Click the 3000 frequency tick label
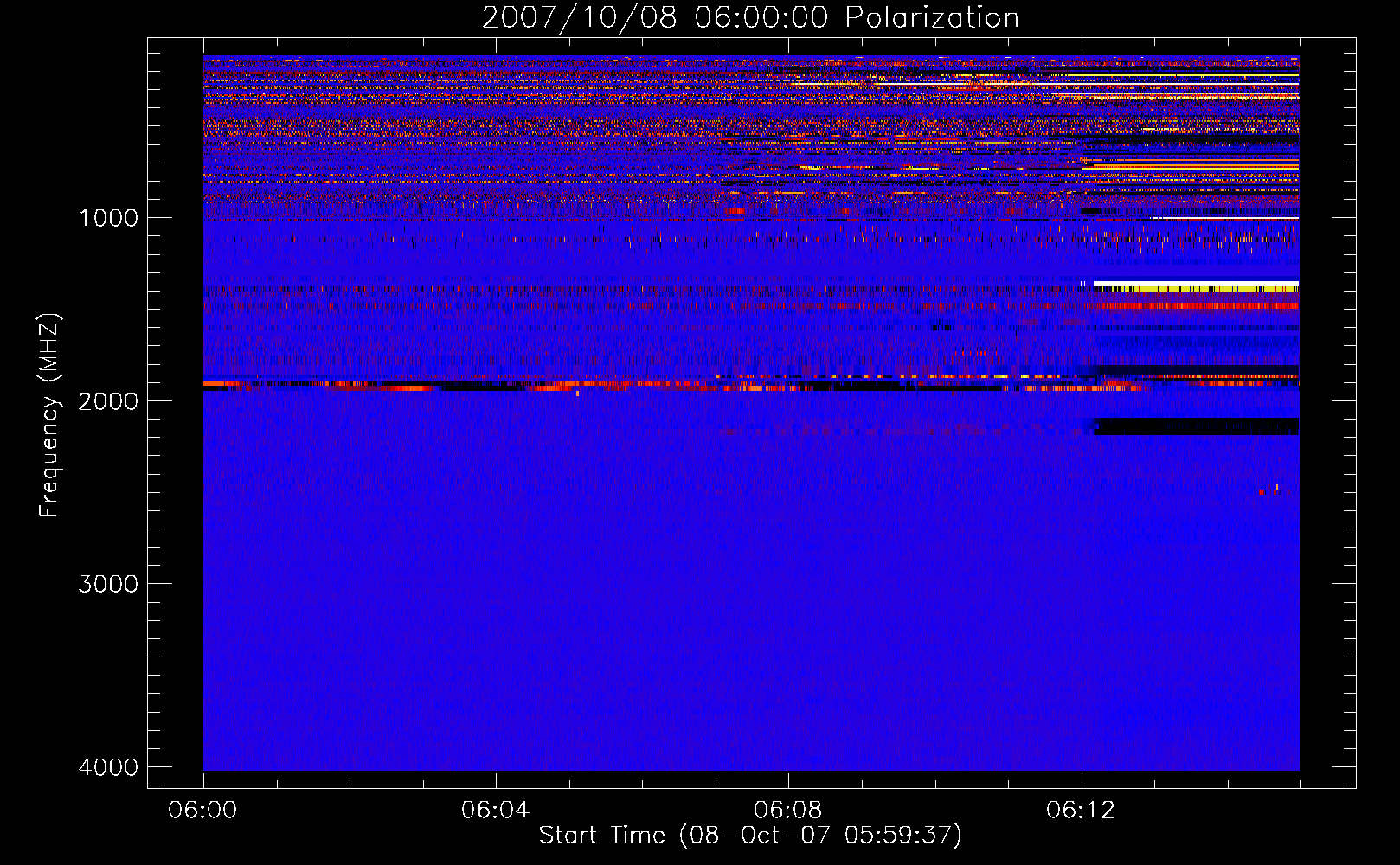The width and height of the screenshot is (1400, 865). [x=108, y=584]
